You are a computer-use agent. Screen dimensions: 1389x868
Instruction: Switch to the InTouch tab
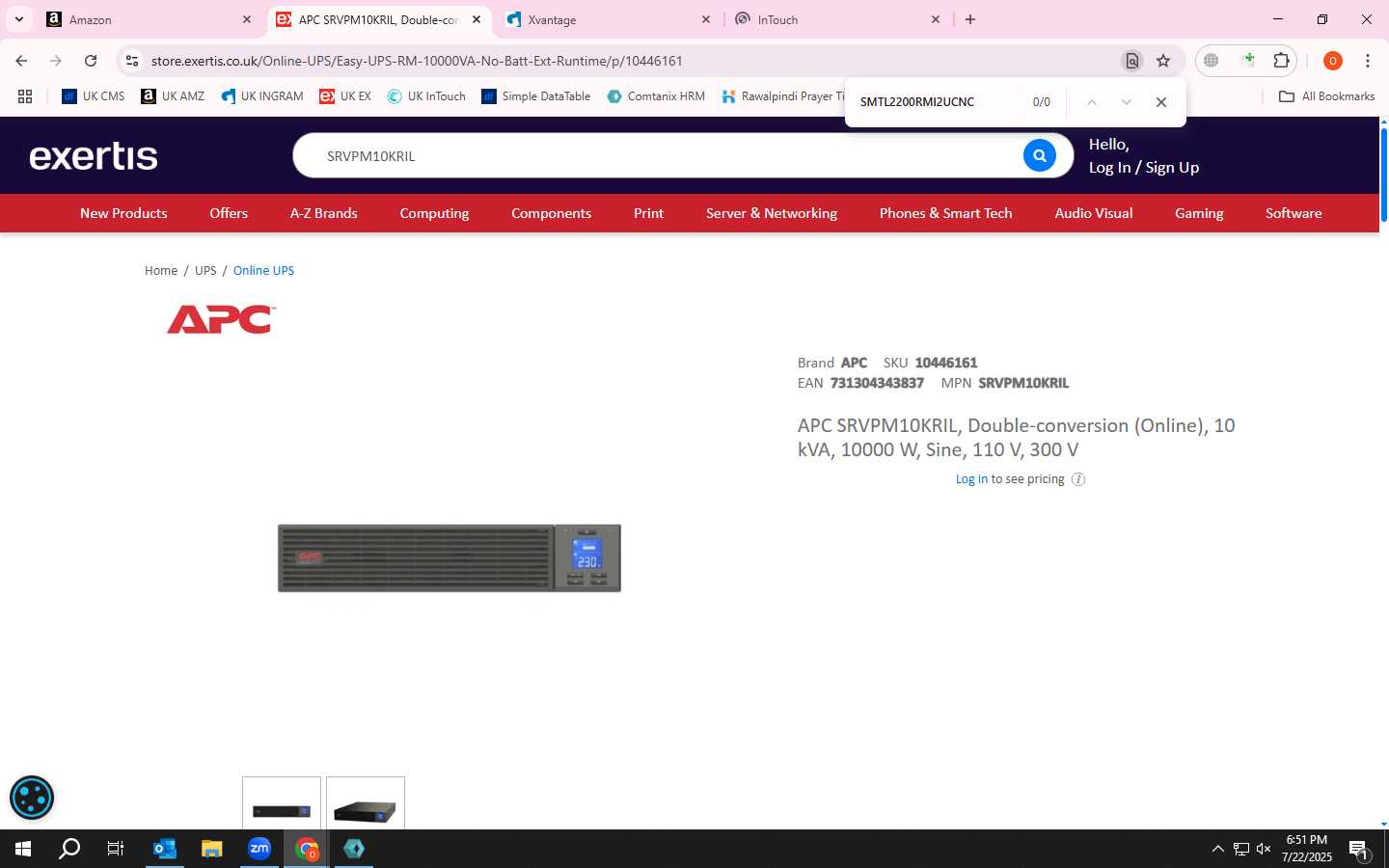coord(838,19)
